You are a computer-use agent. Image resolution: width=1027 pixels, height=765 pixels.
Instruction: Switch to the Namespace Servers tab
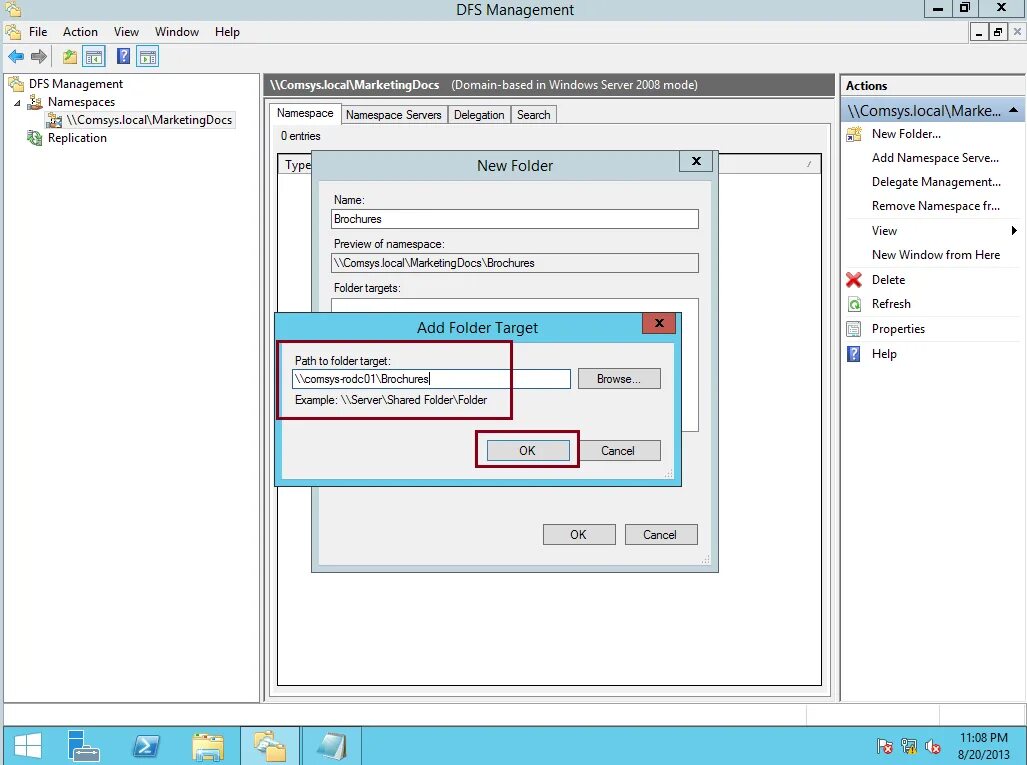tap(394, 115)
